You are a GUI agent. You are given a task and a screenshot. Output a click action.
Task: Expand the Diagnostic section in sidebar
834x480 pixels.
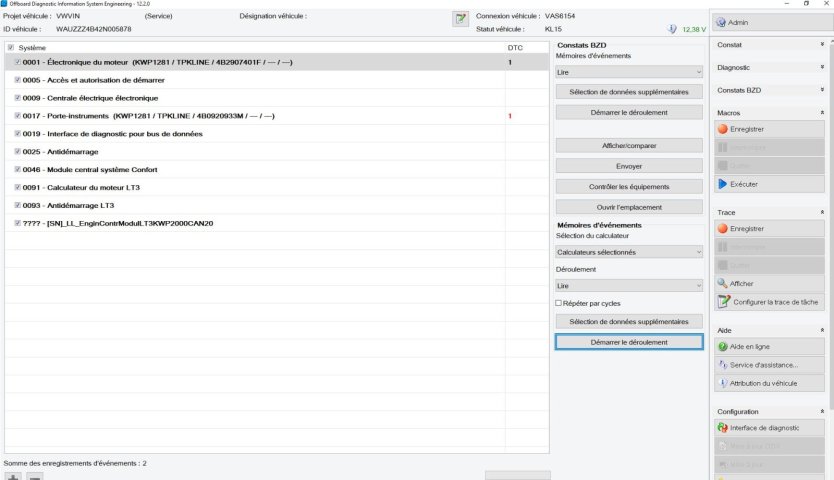point(822,68)
